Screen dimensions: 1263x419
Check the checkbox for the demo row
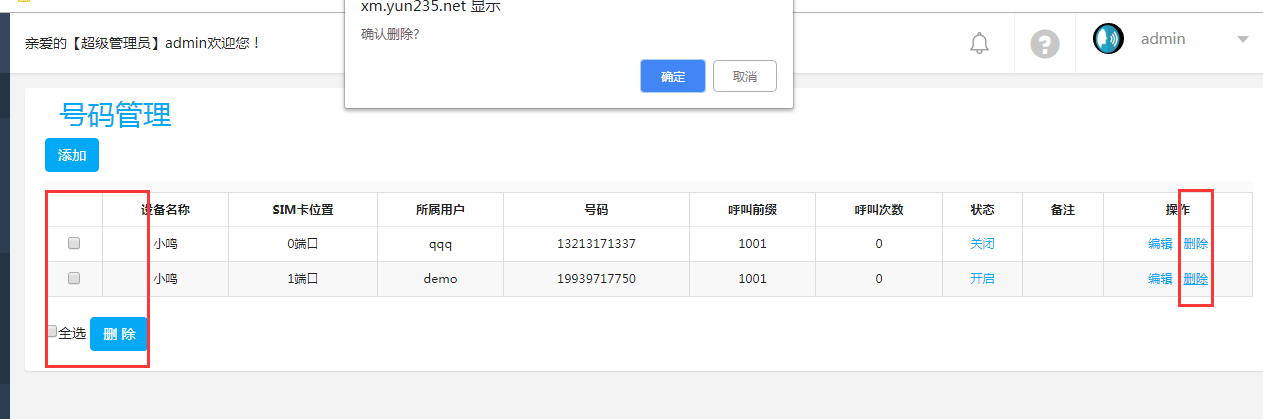pos(74,279)
